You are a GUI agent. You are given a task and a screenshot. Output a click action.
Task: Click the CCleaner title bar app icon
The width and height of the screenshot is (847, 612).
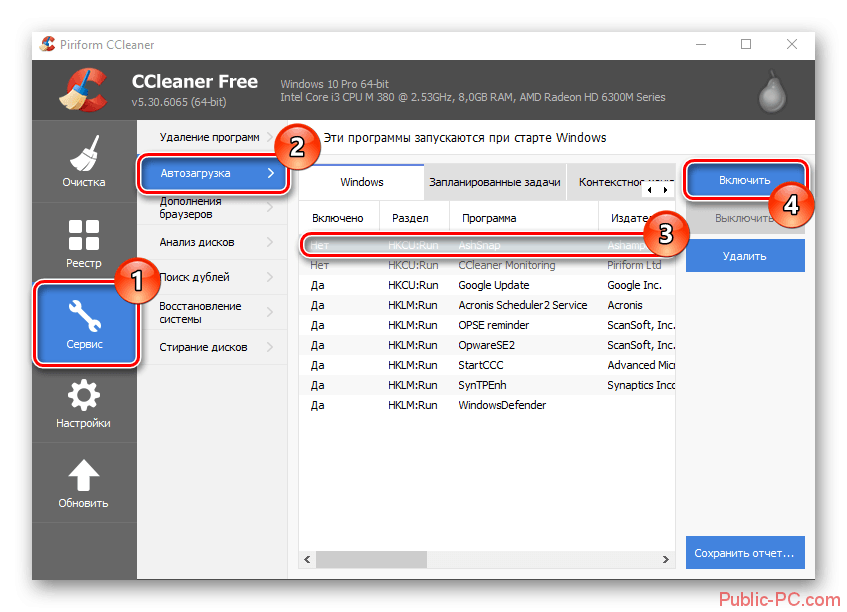pos(47,45)
